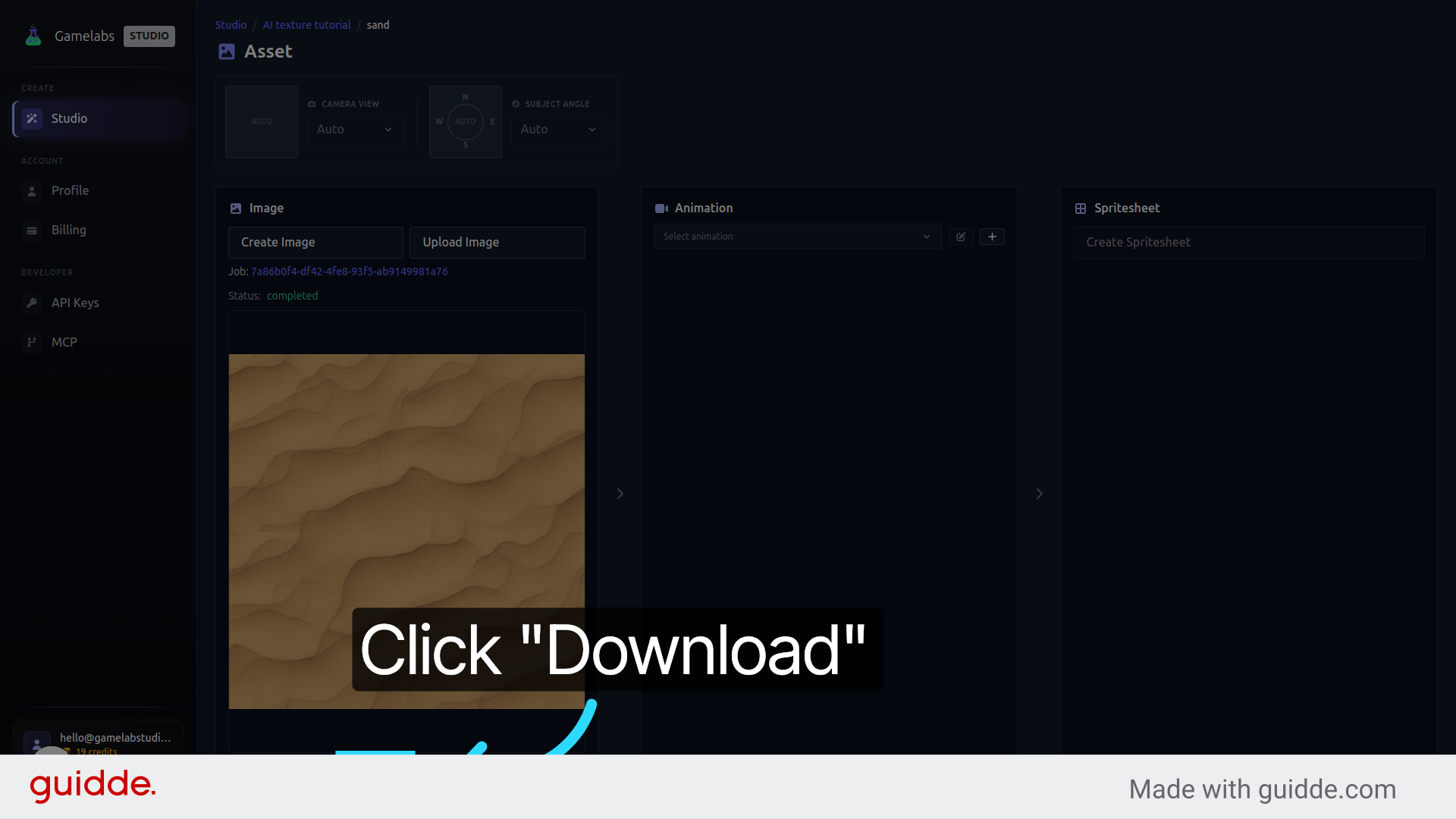This screenshot has width=1456, height=819.
Task: Go to Studio breadcrumb link
Action: pyautogui.click(x=231, y=25)
